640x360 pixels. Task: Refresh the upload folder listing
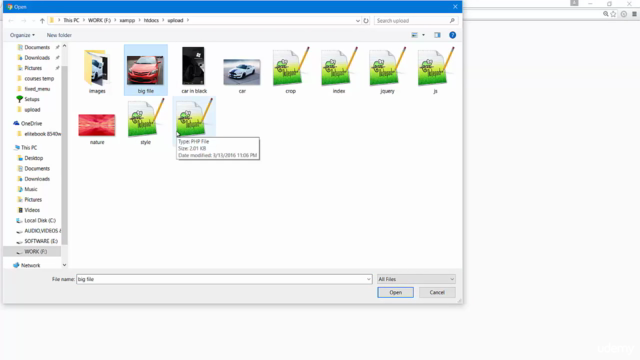coord(366,20)
